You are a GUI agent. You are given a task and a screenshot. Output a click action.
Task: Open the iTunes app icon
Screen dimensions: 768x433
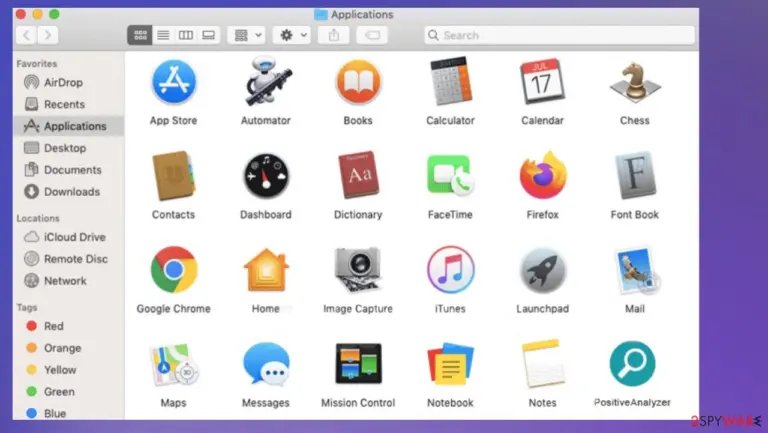(450, 270)
